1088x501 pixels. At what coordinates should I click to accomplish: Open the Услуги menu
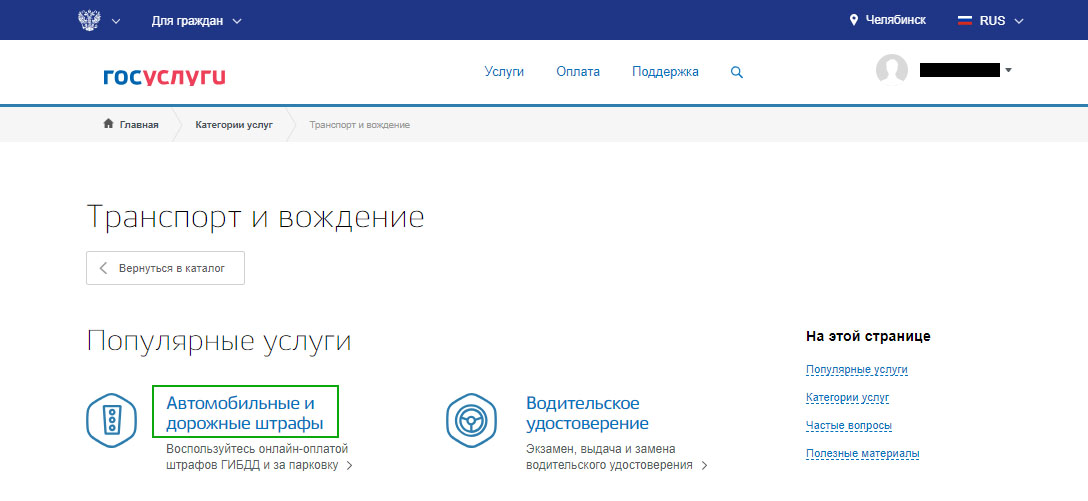[x=504, y=71]
